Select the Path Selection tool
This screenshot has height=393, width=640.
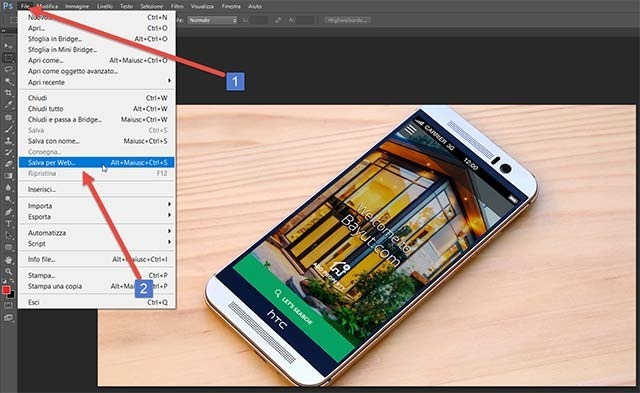click(x=8, y=235)
